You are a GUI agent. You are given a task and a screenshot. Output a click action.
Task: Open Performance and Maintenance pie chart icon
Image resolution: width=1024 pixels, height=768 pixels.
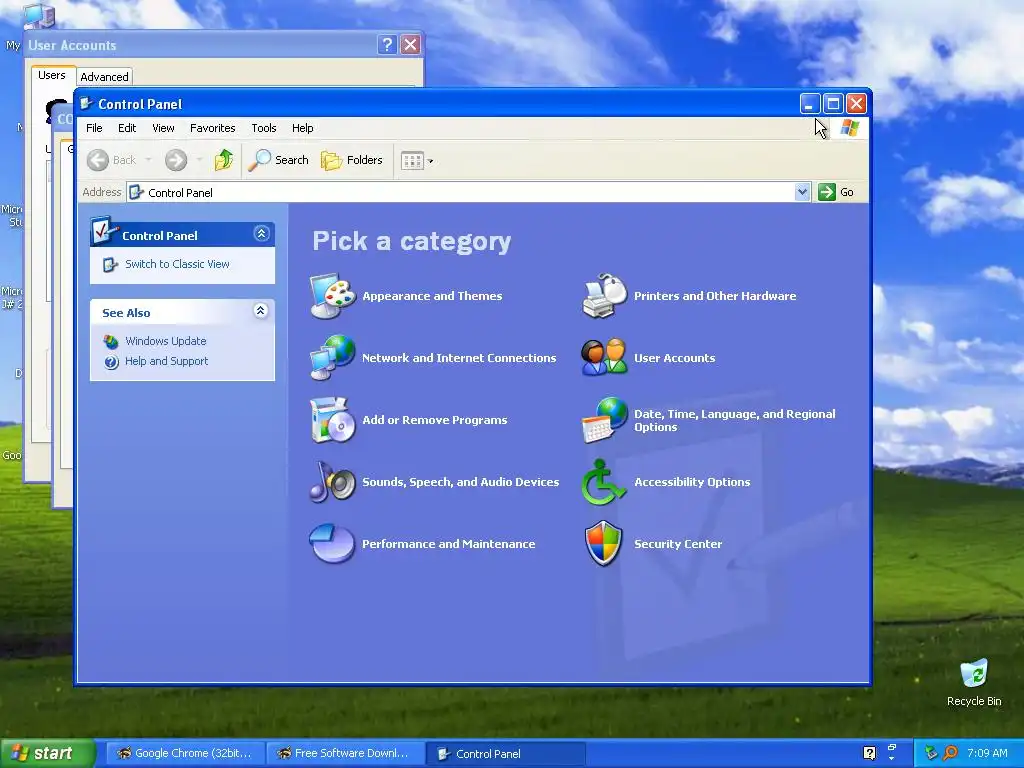332,543
